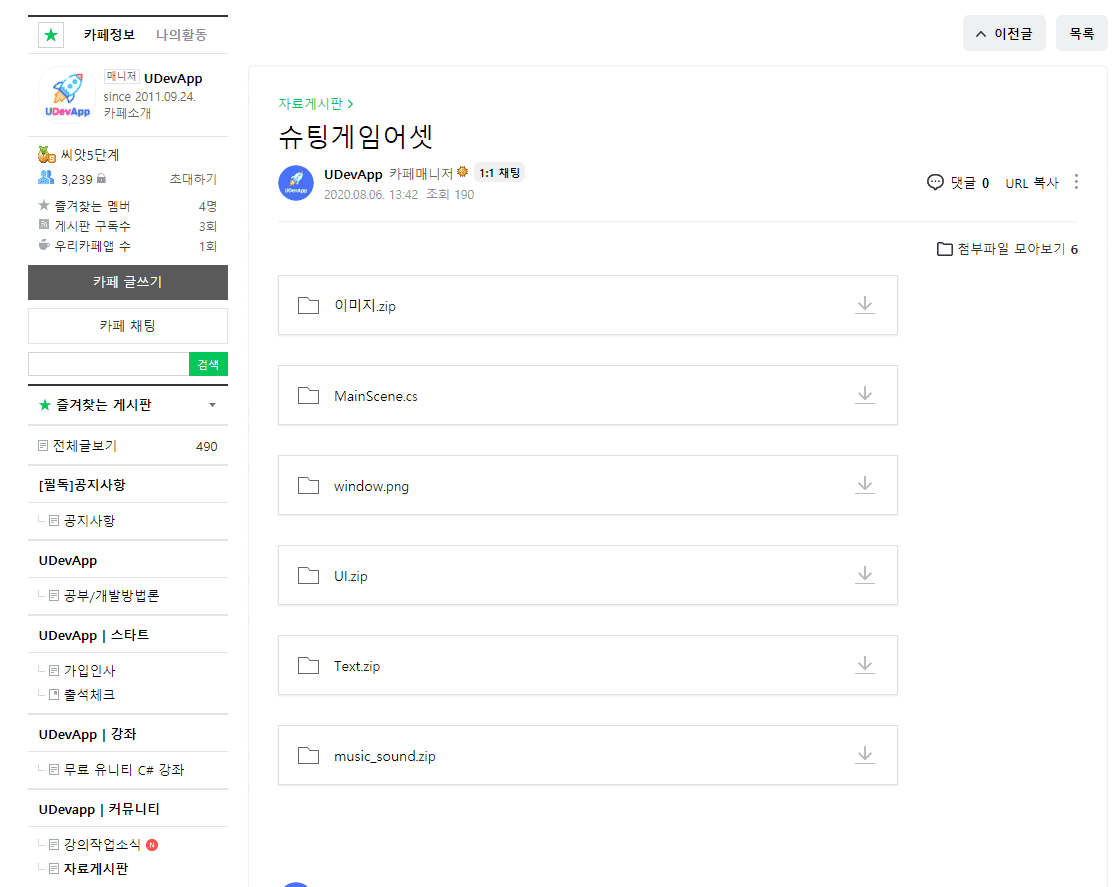Image resolution: width=1114 pixels, height=887 pixels.
Task: Open the 공부/개발방법론 board
Action: [112, 596]
